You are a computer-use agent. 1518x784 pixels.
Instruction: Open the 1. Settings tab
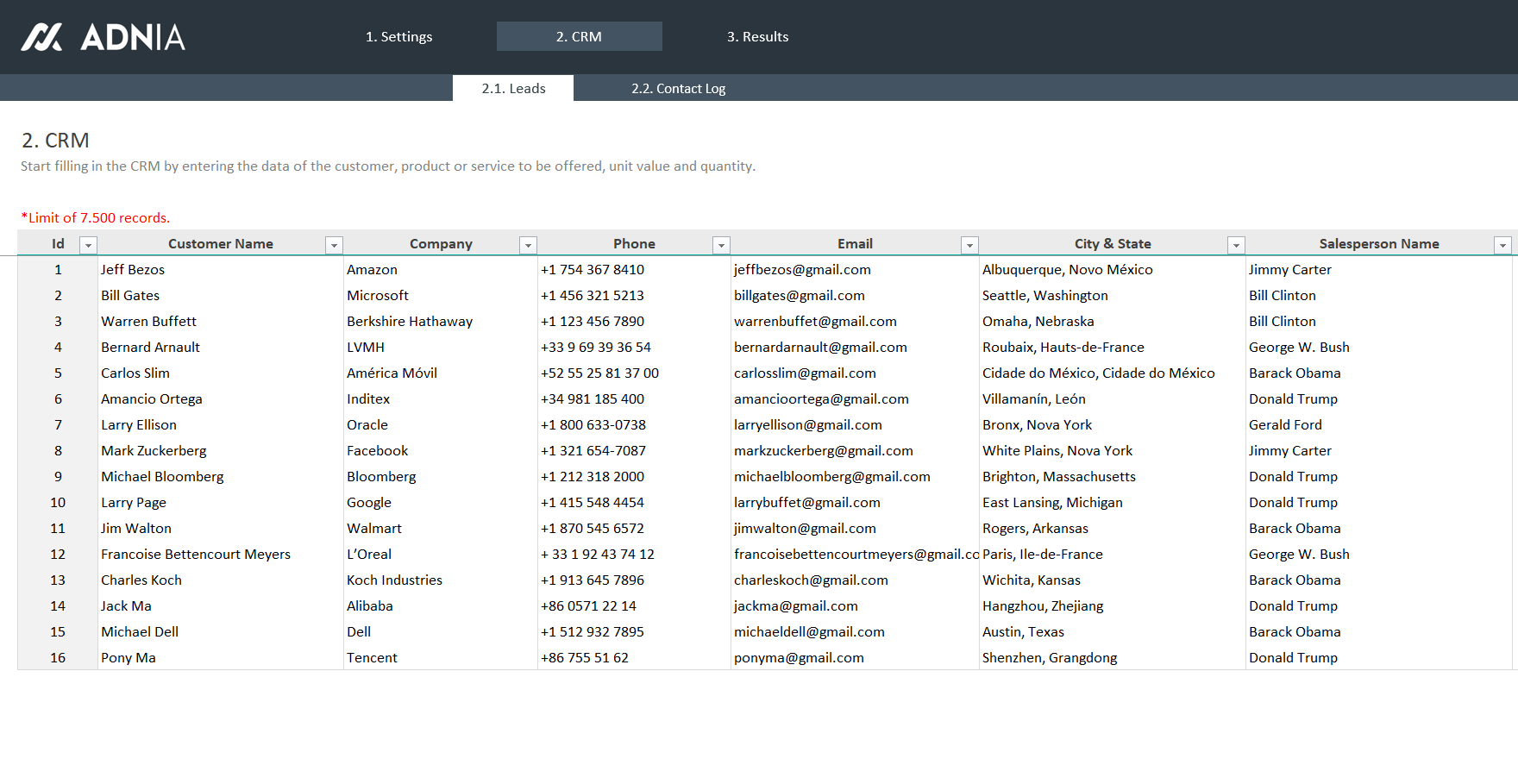(x=398, y=36)
